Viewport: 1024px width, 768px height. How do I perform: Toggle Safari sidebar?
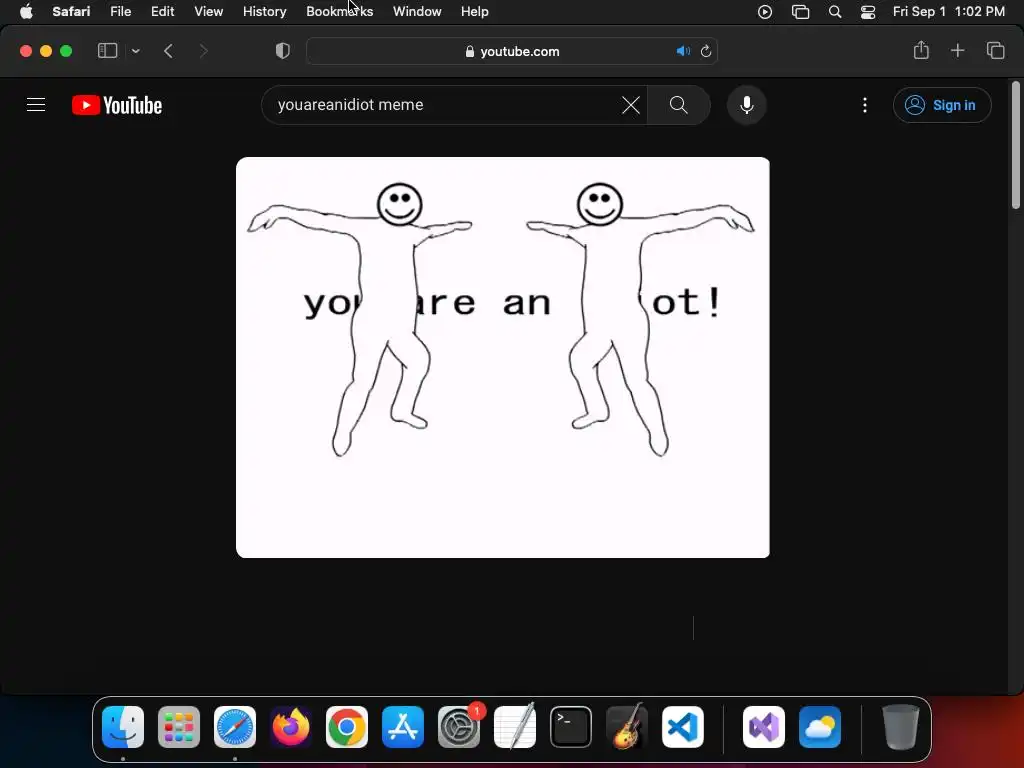(x=107, y=51)
